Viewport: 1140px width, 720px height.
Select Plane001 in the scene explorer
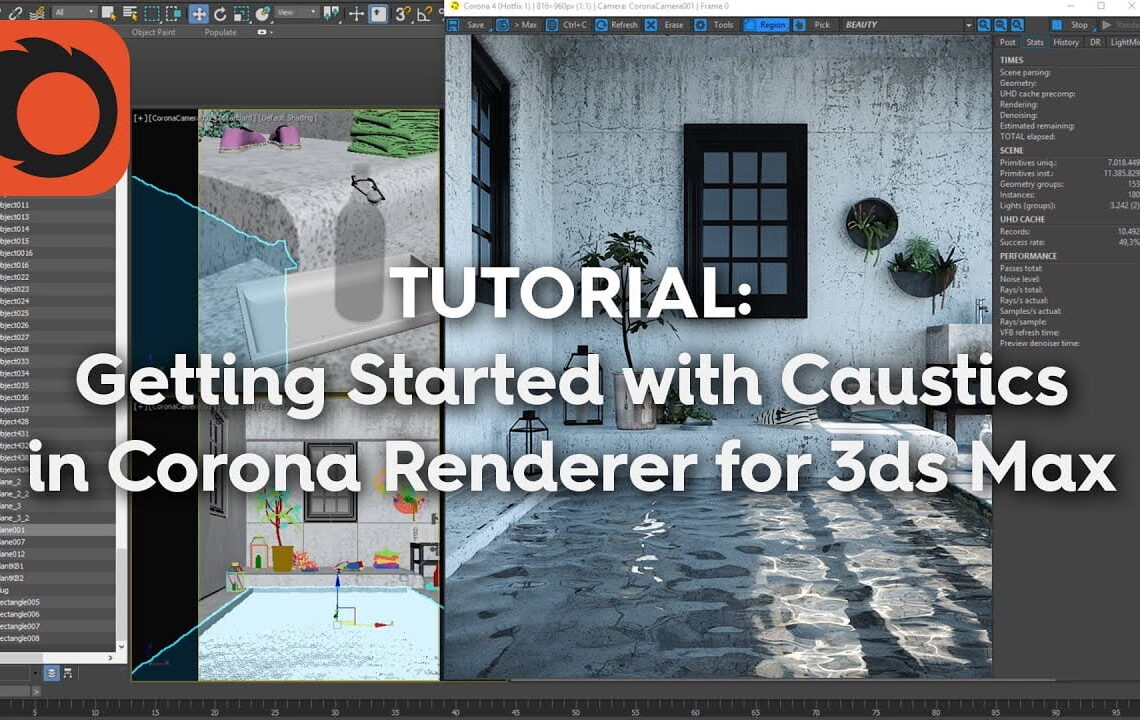tap(57, 530)
